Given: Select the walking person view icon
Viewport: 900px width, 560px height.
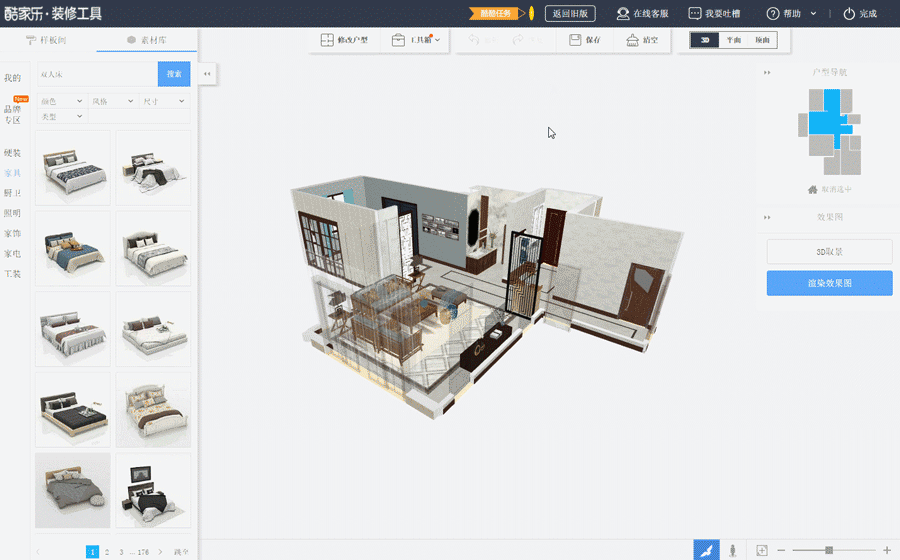Looking at the screenshot, I should pos(733,551).
